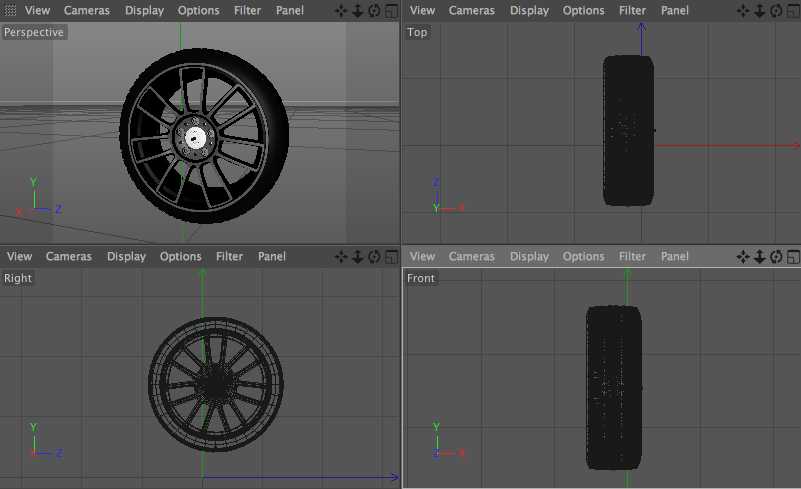
Task: Click the pan camera icon in Front viewport
Action: tap(743, 257)
